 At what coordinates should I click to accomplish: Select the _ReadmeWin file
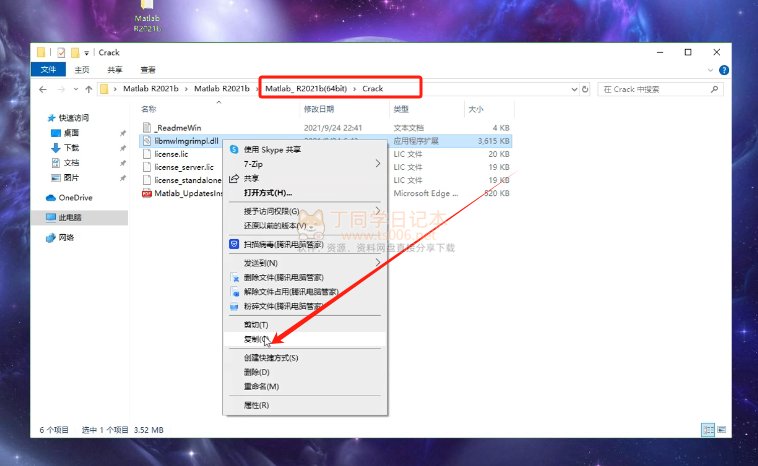click(172, 128)
